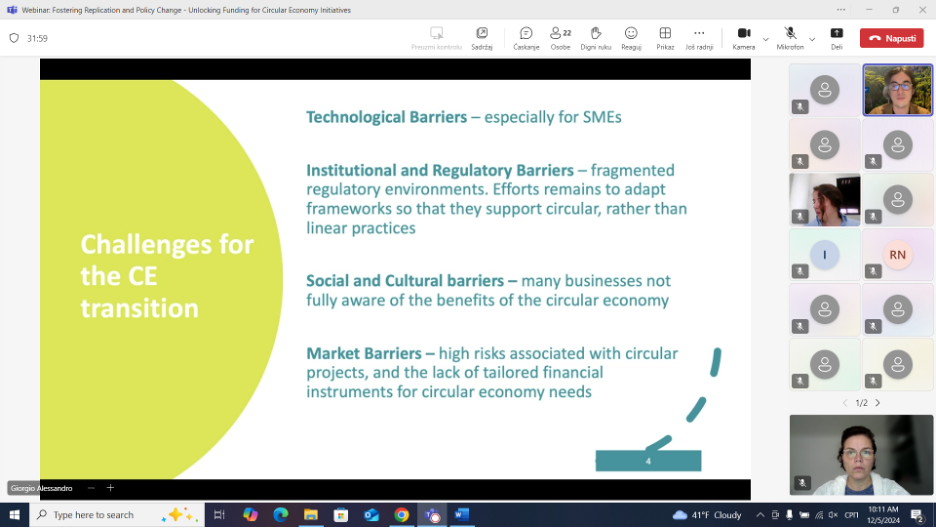
Task: Leave the meeting with Napusti
Action: pyautogui.click(x=892, y=38)
